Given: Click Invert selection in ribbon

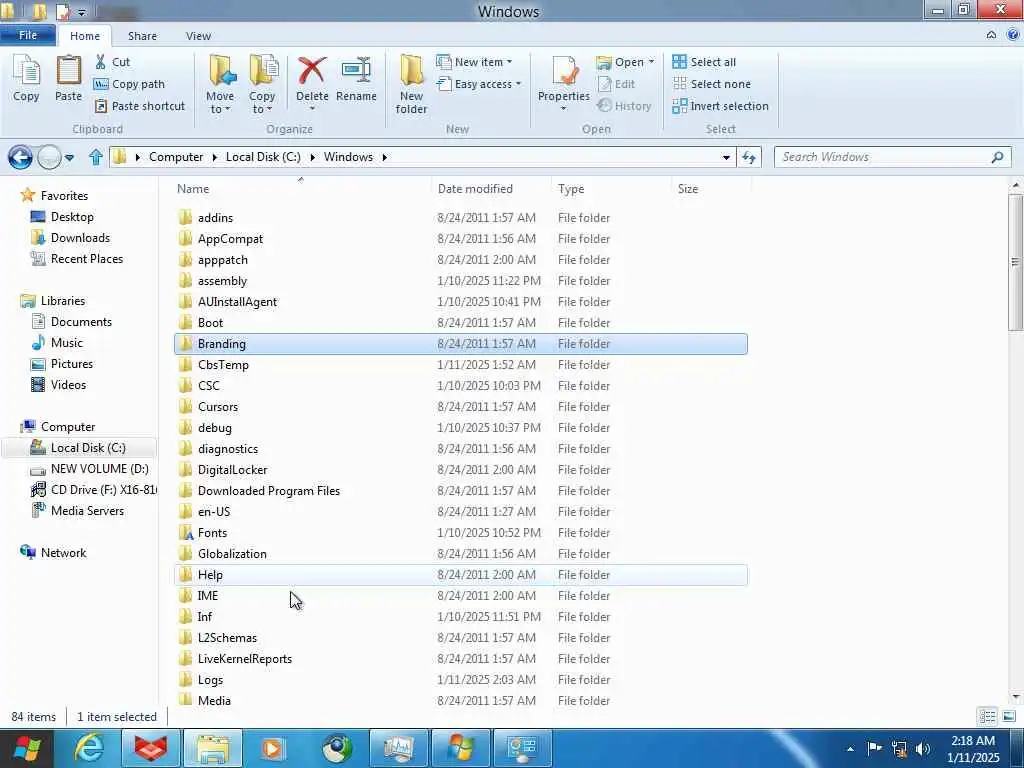Looking at the screenshot, I should click(720, 106).
